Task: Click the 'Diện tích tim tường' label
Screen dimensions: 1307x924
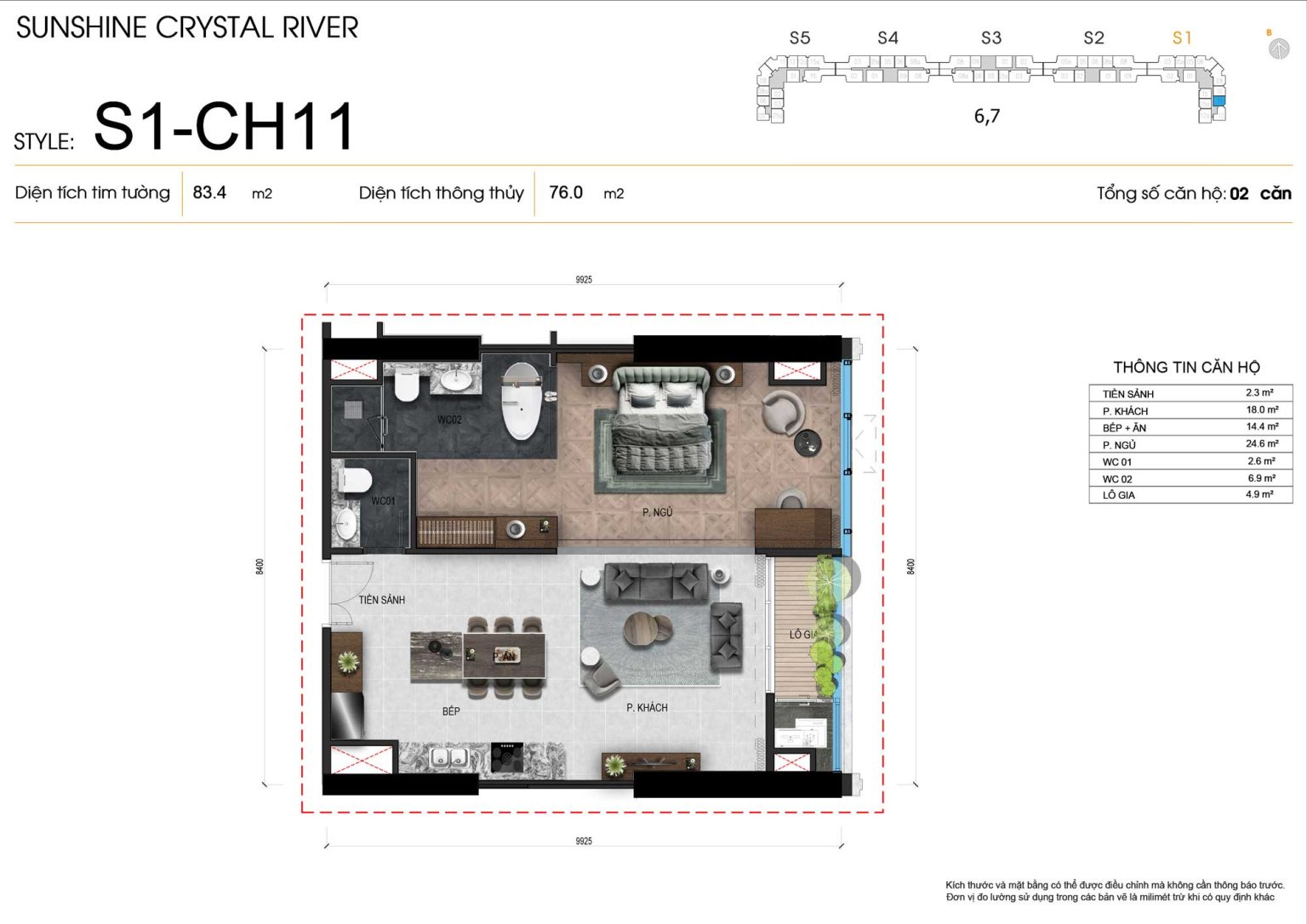Action: 93,193
